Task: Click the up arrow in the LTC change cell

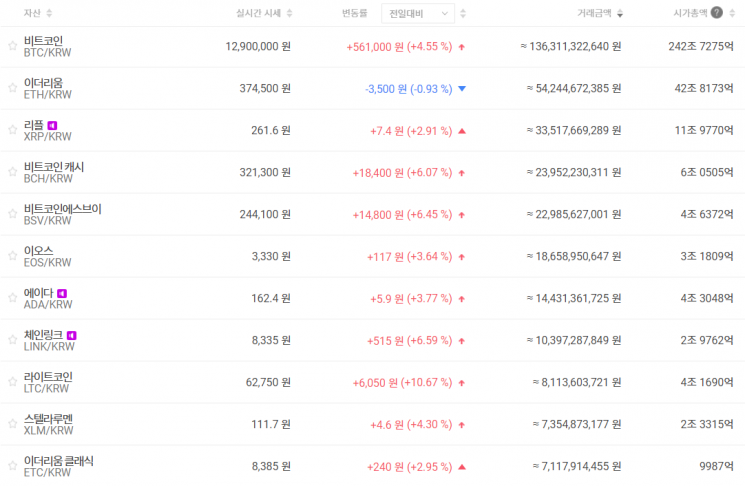Action: click(x=461, y=383)
